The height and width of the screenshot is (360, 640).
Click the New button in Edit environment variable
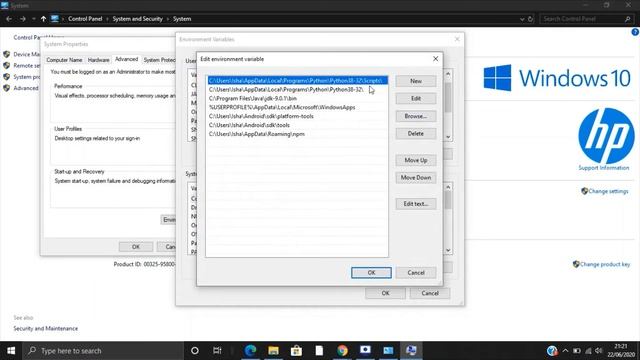[416, 81]
